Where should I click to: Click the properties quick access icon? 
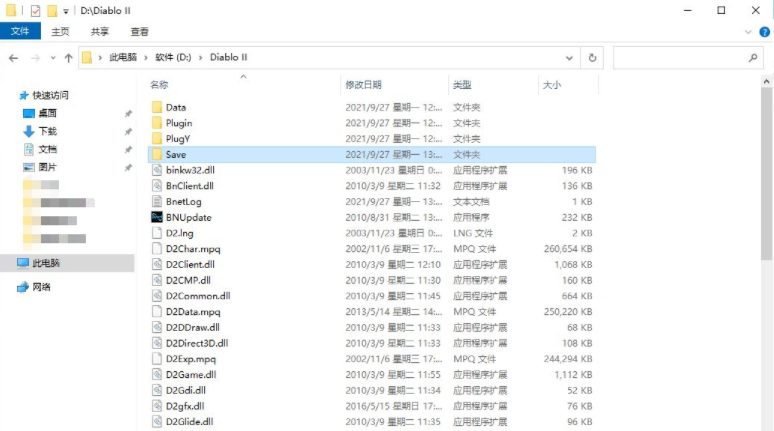pos(35,10)
